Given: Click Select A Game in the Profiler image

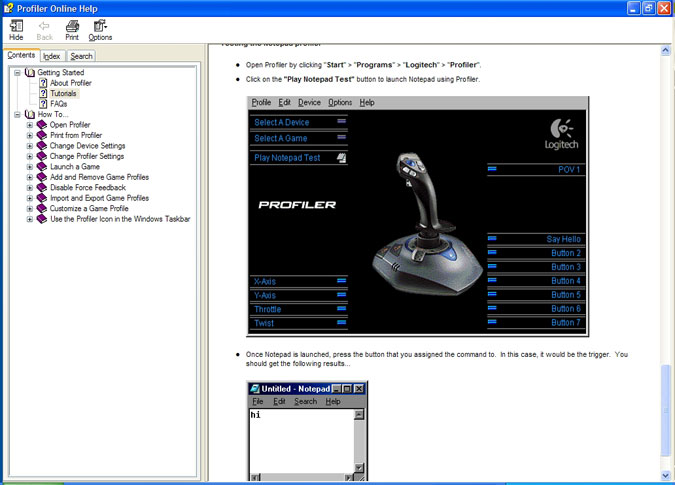Looking at the screenshot, I should pos(298,138).
